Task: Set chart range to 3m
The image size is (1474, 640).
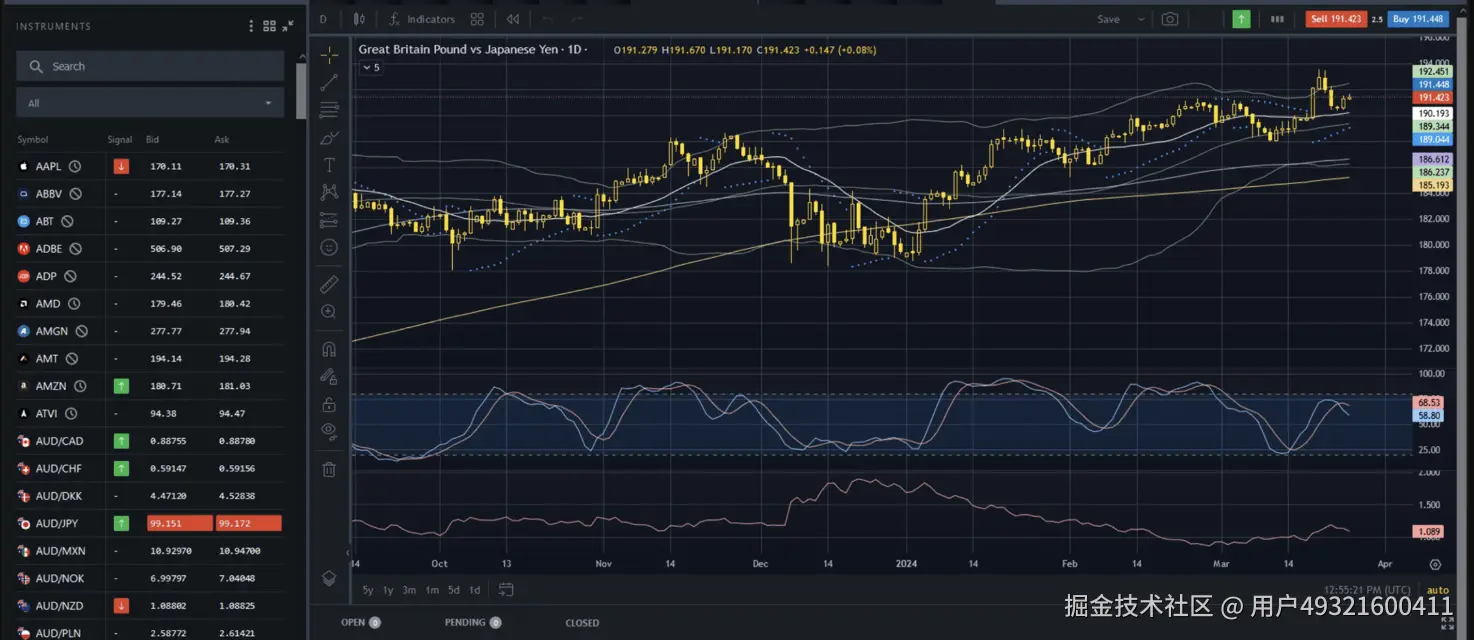Action: (x=409, y=590)
